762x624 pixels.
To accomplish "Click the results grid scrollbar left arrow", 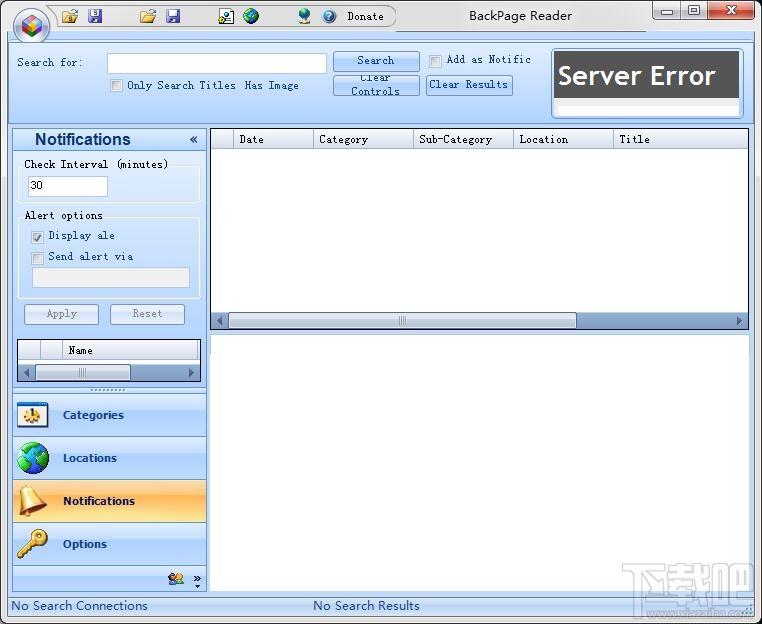I will pos(220,321).
